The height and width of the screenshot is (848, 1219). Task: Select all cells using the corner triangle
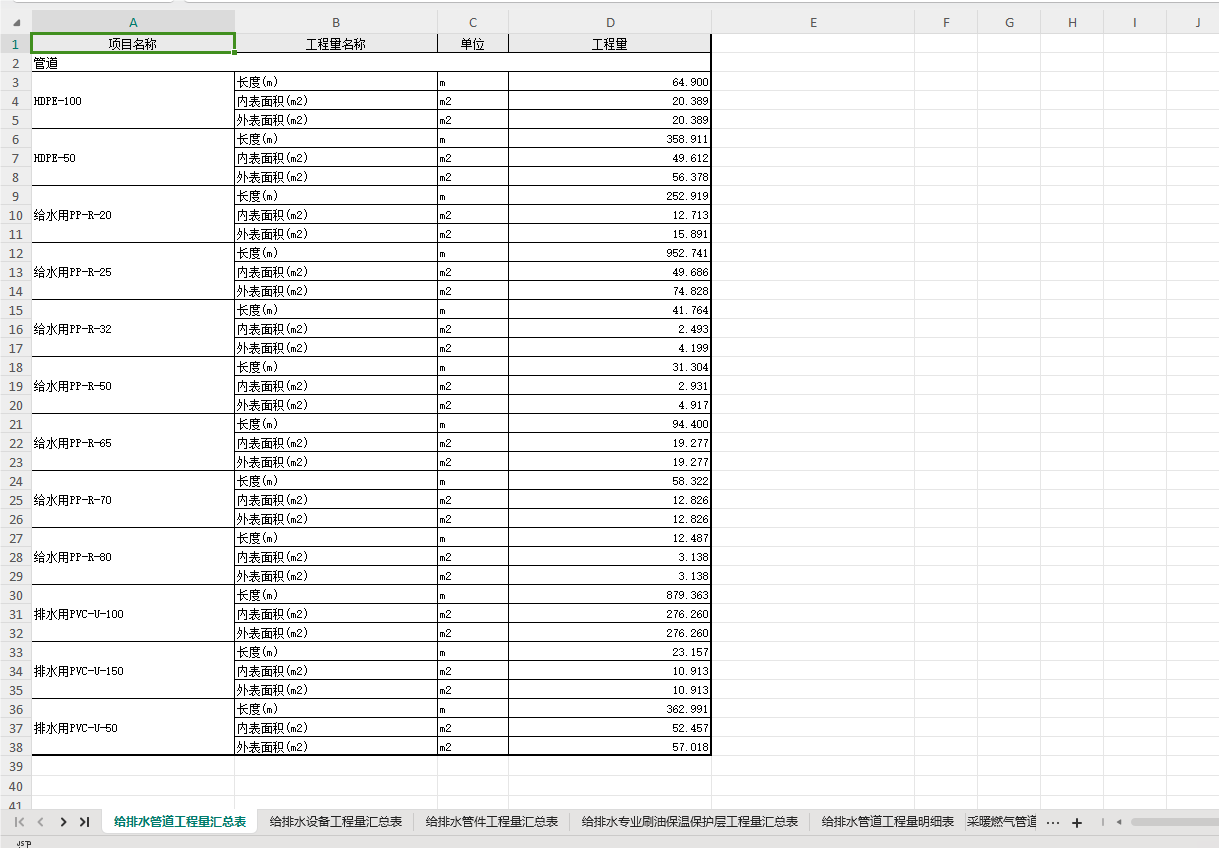click(16, 21)
